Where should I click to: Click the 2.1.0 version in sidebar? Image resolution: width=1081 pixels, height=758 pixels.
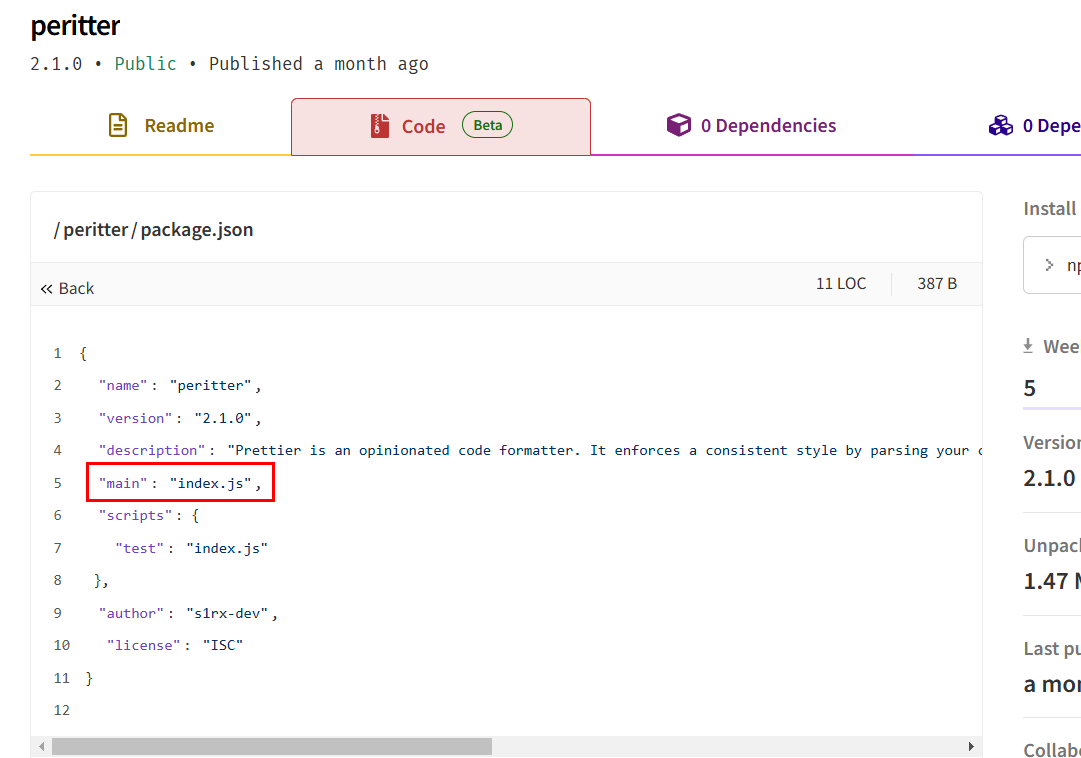click(1049, 477)
